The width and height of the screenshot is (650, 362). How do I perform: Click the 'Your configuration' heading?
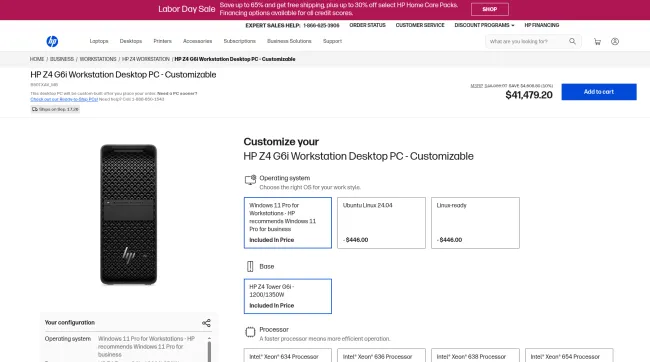(x=70, y=323)
